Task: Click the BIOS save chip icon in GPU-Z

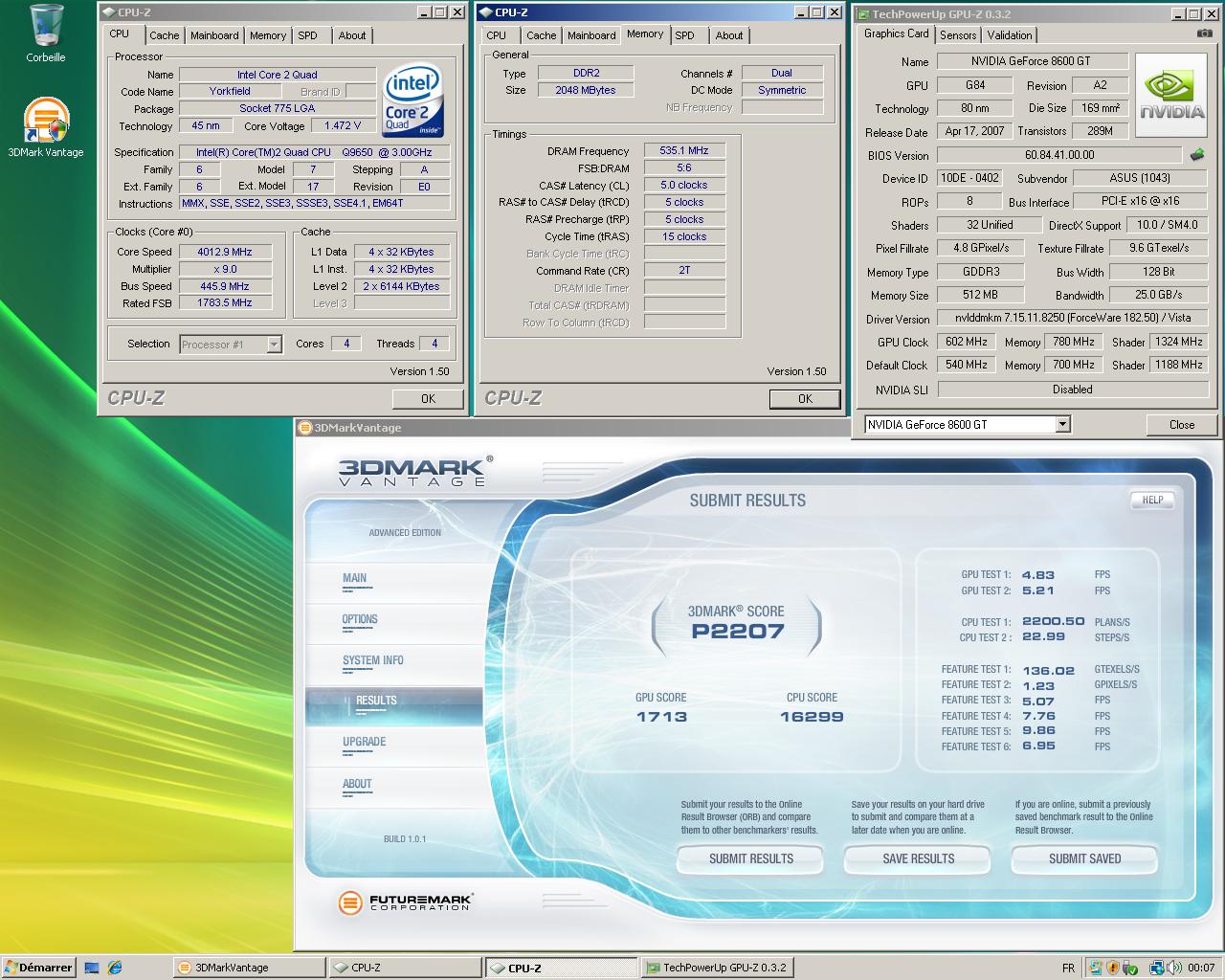Action: 1197,154
